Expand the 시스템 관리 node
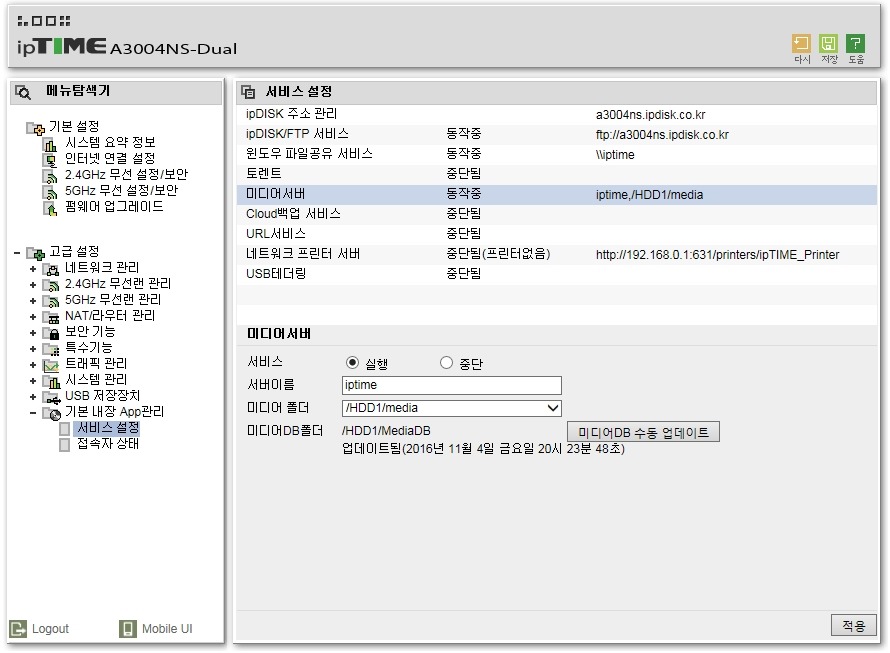The width and height of the screenshot is (890, 653). point(33,381)
